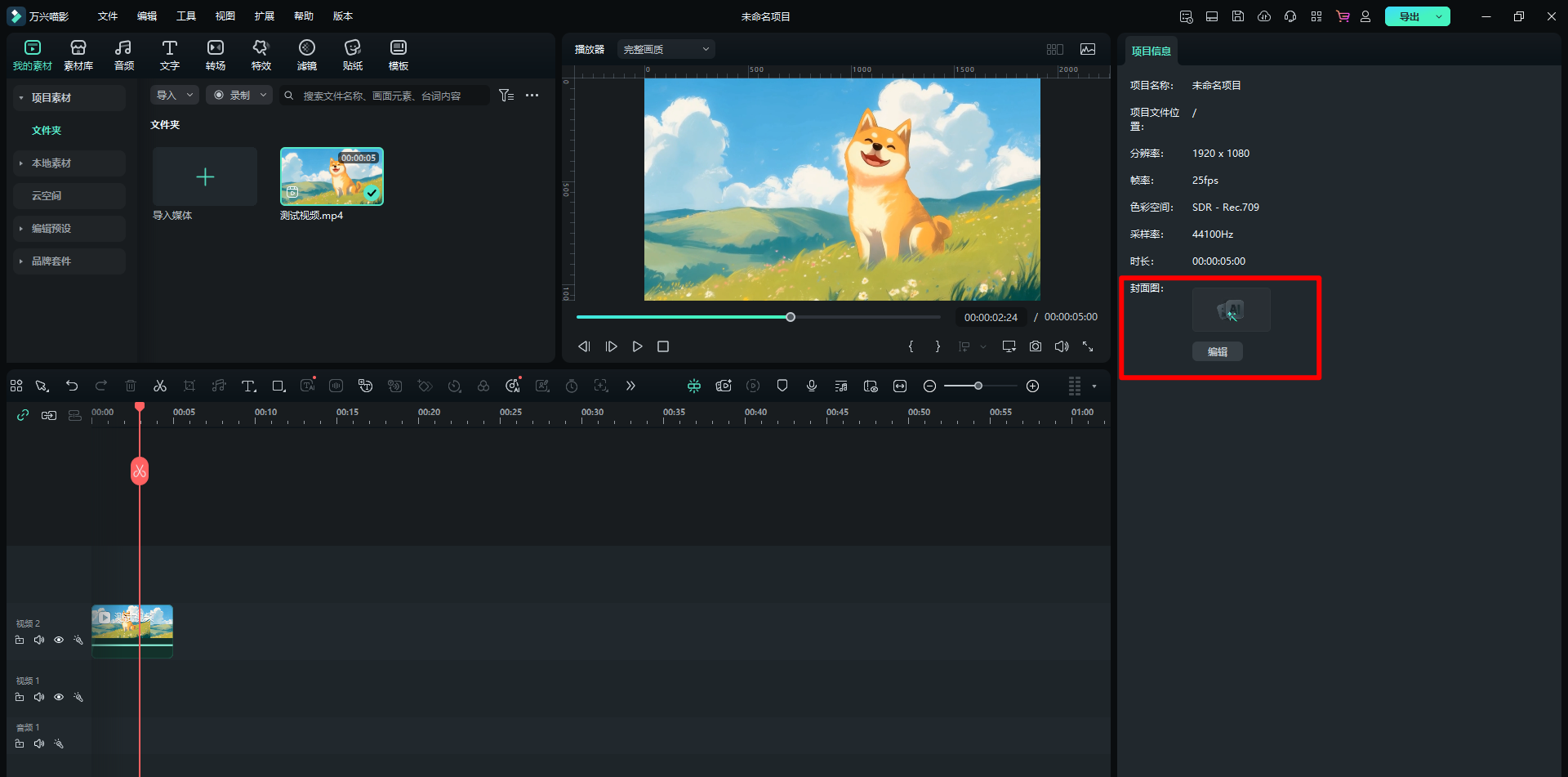This screenshot has height=777, width=1568.
Task: Take a snapshot with camera icon
Action: tap(1036, 346)
